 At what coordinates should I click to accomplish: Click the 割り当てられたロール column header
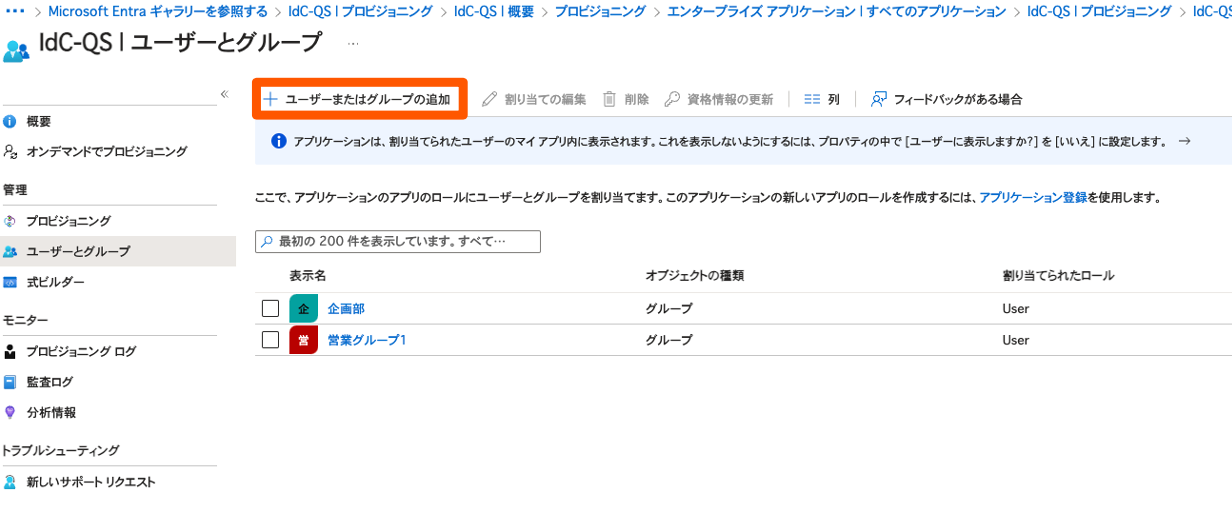pos(1058,275)
